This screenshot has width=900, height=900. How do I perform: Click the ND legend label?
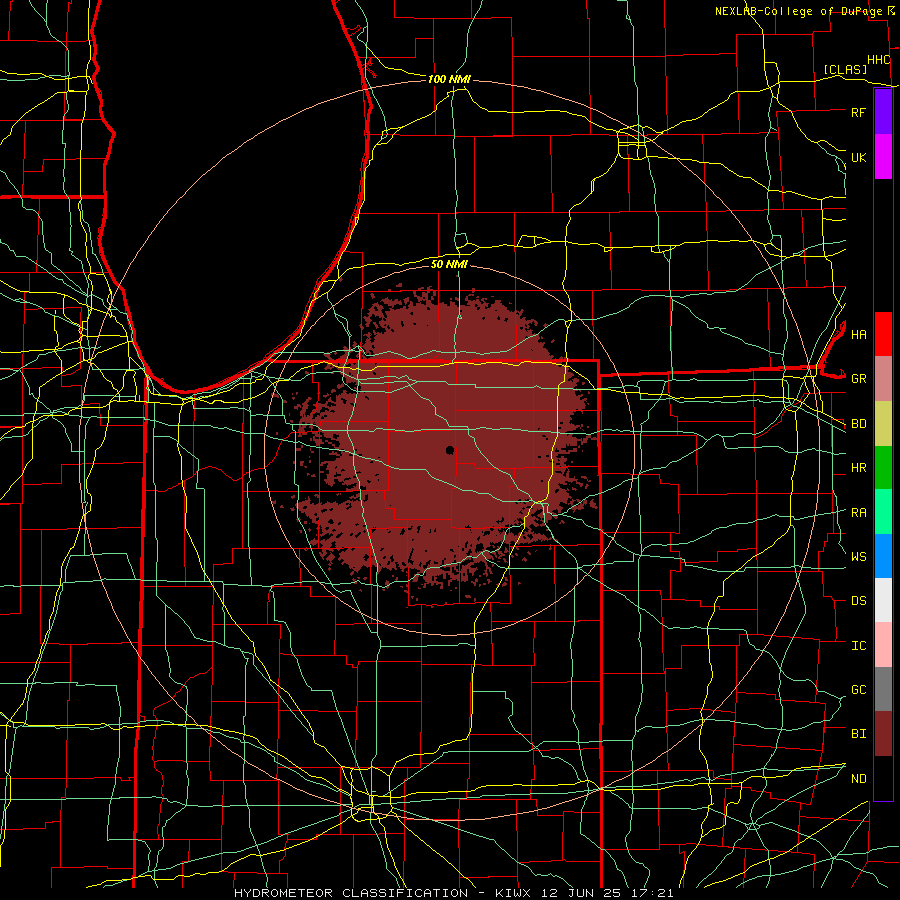coord(858,779)
